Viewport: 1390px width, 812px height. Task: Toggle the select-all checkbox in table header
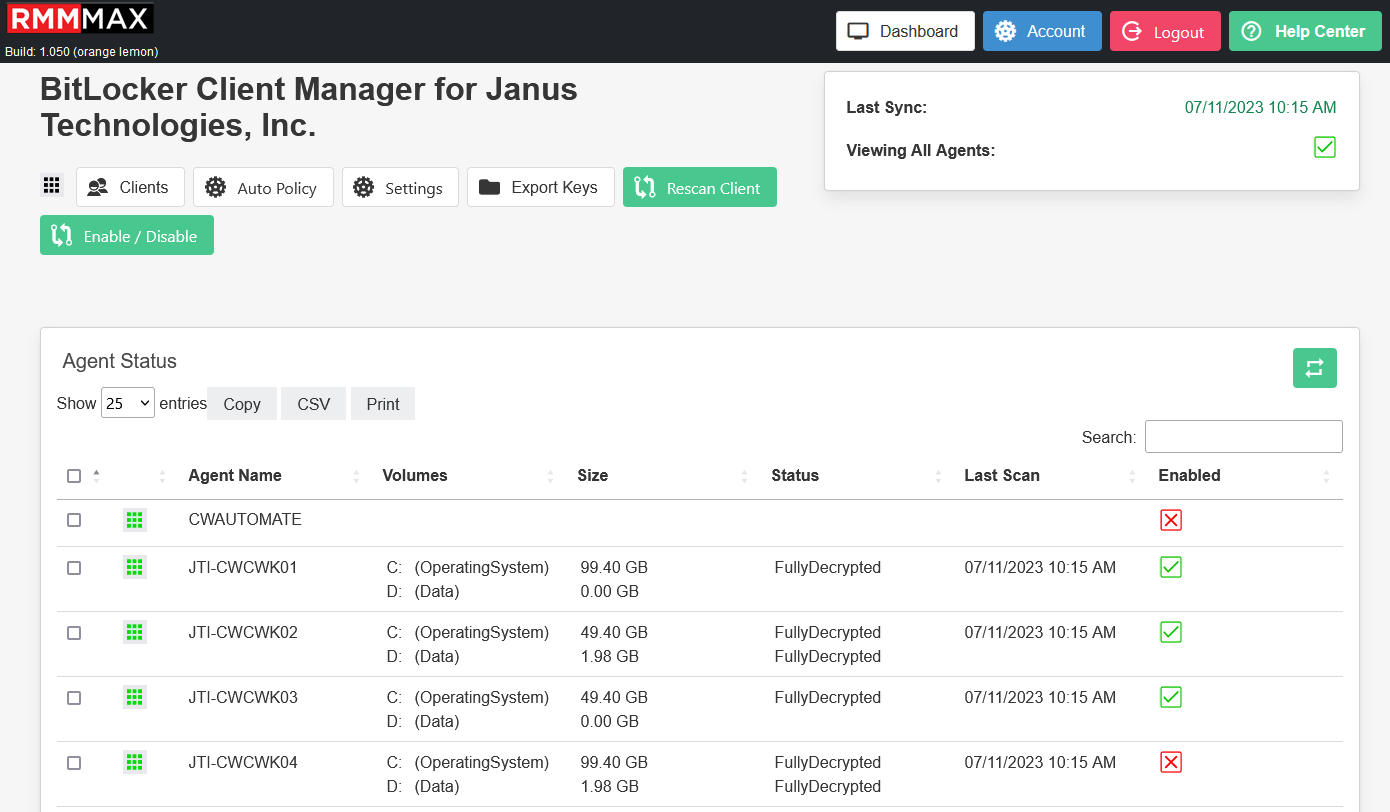(x=74, y=476)
